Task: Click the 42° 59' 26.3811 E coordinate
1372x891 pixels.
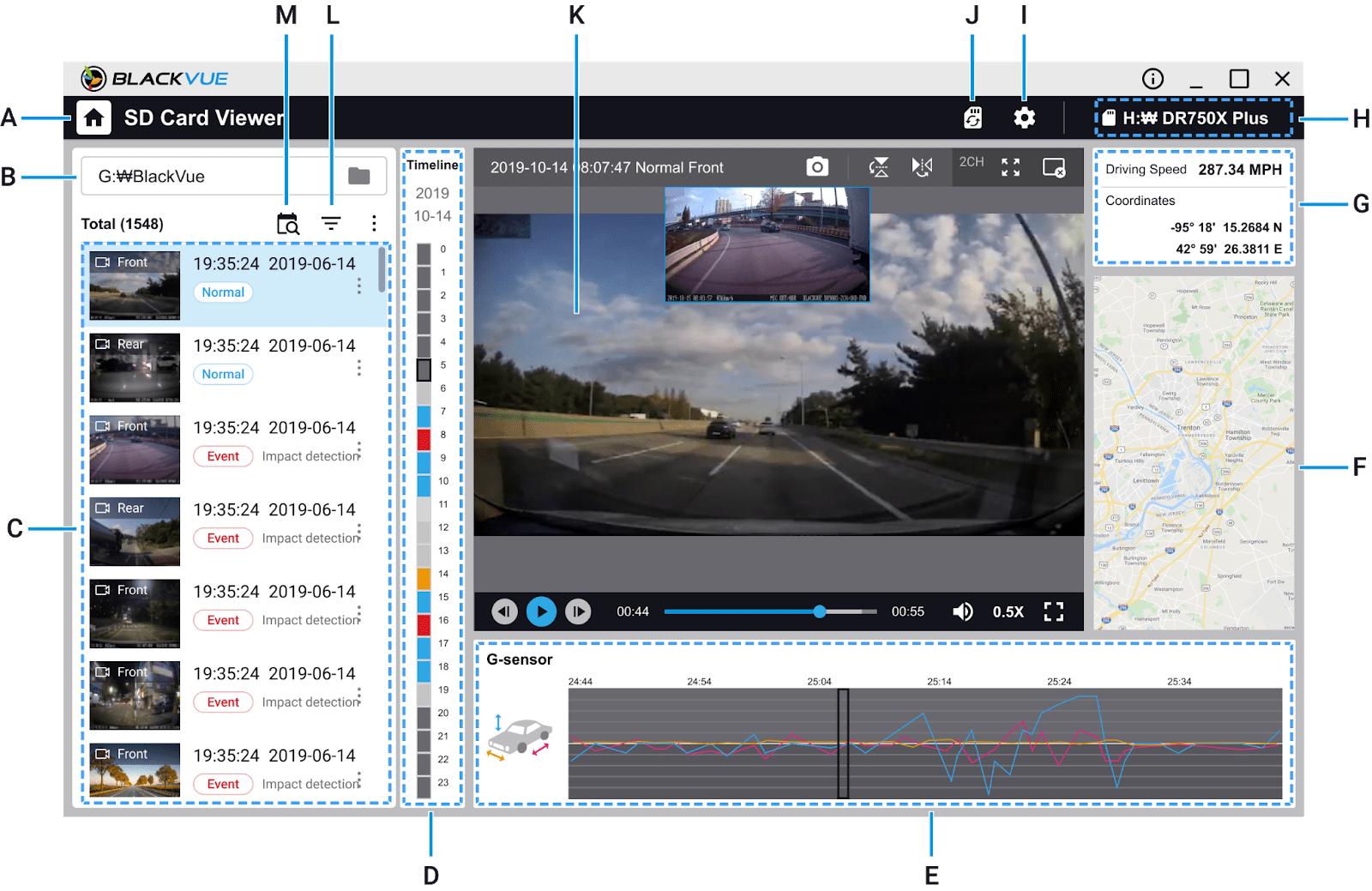Action: pyautogui.click(x=1229, y=249)
